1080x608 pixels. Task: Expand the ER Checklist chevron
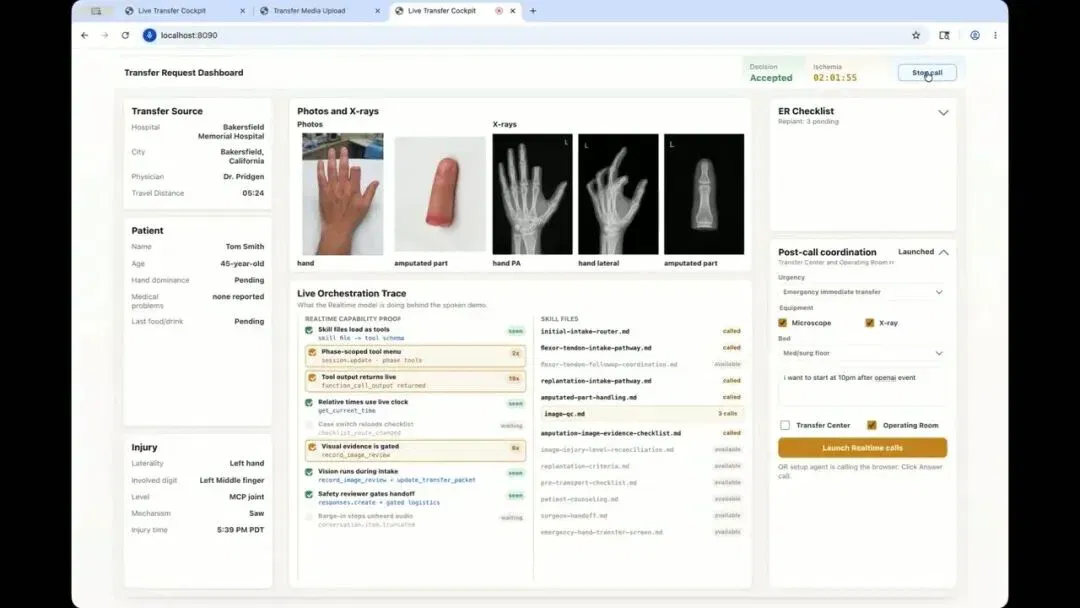pos(943,113)
